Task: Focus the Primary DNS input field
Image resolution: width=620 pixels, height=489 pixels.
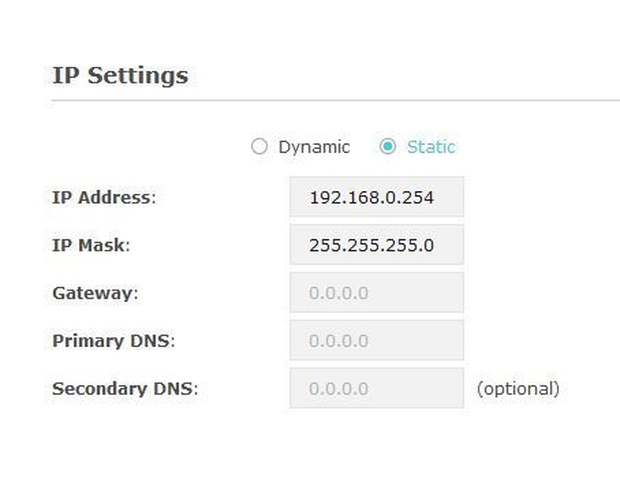Action: [376, 341]
